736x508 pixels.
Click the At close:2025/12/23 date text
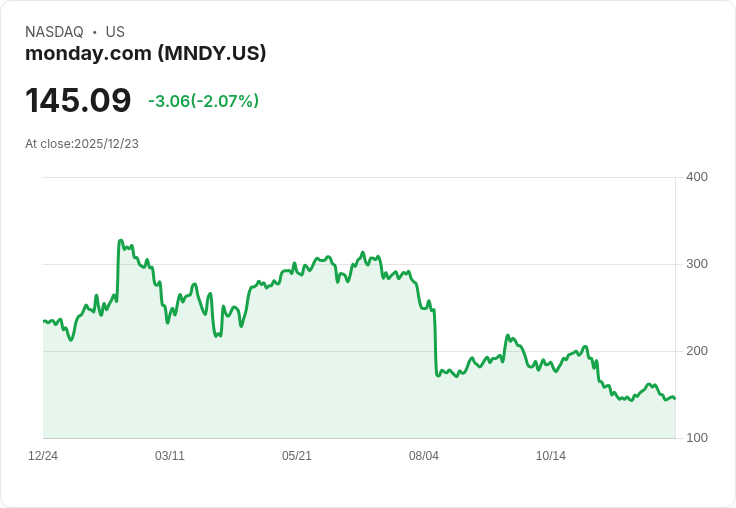tap(82, 144)
